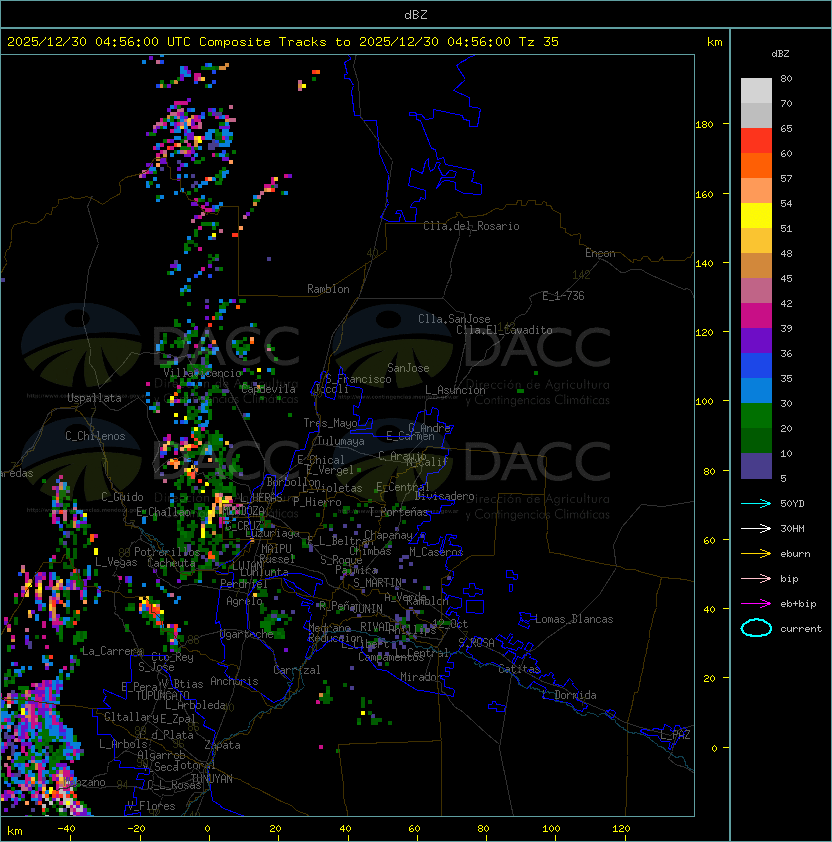Select the pink bip arrow legend symbol
The height and width of the screenshot is (842, 832).
click(x=756, y=578)
